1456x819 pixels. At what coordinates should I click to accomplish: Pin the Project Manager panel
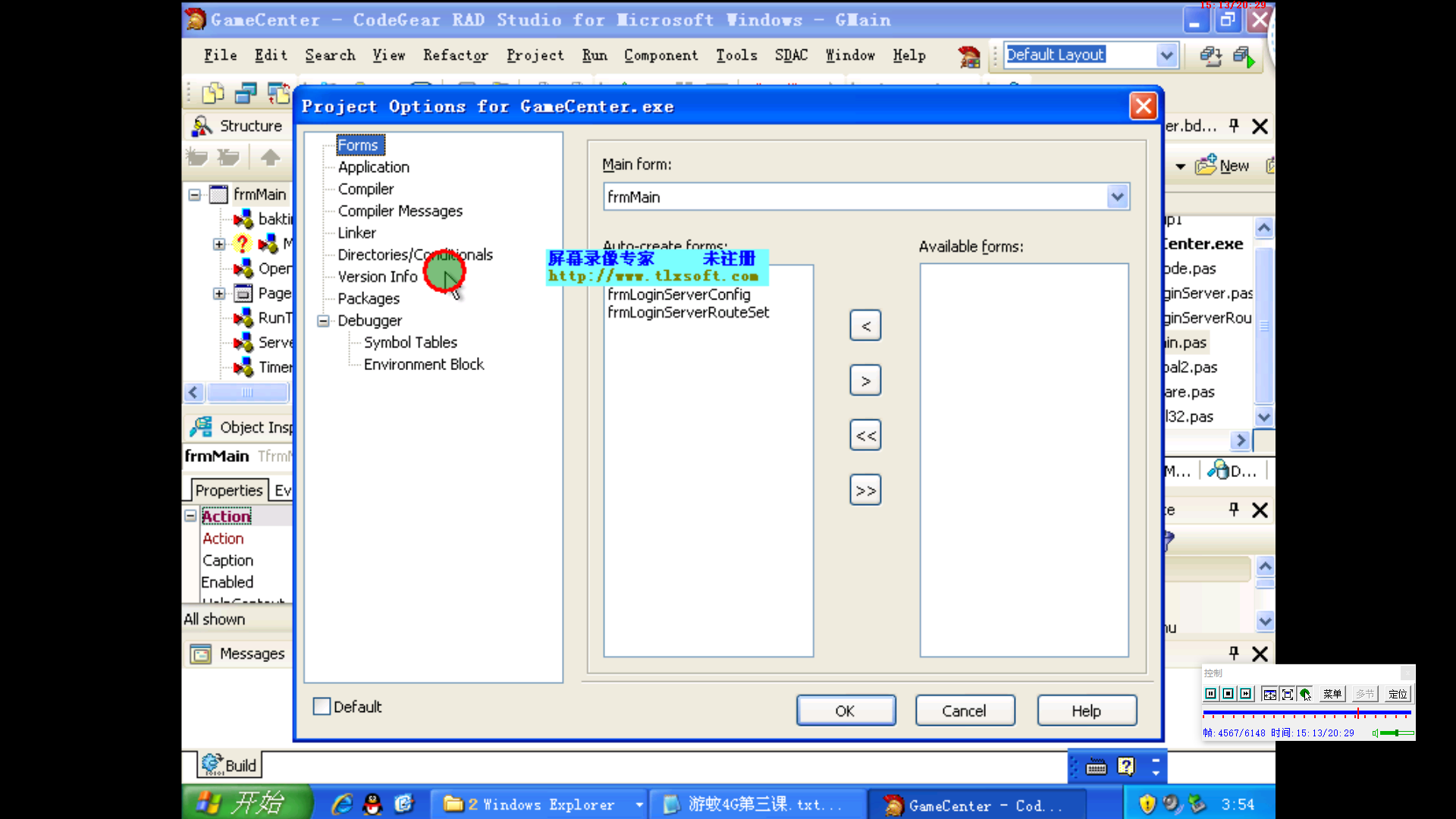coord(1234,126)
